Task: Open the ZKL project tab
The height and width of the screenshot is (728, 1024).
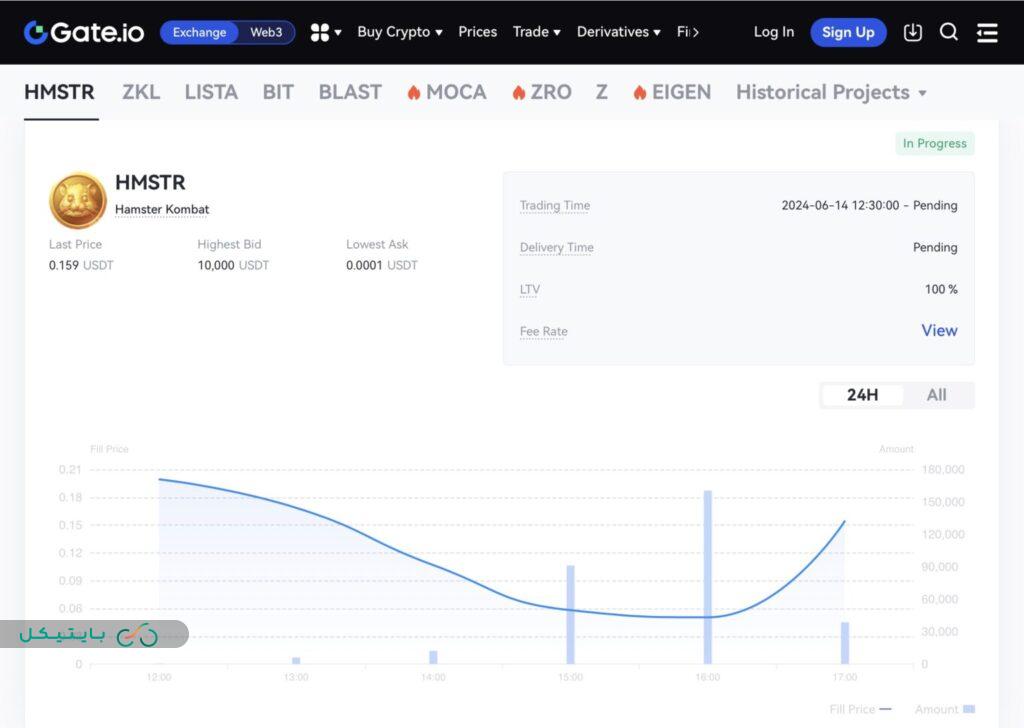Action: coord(140,91)
